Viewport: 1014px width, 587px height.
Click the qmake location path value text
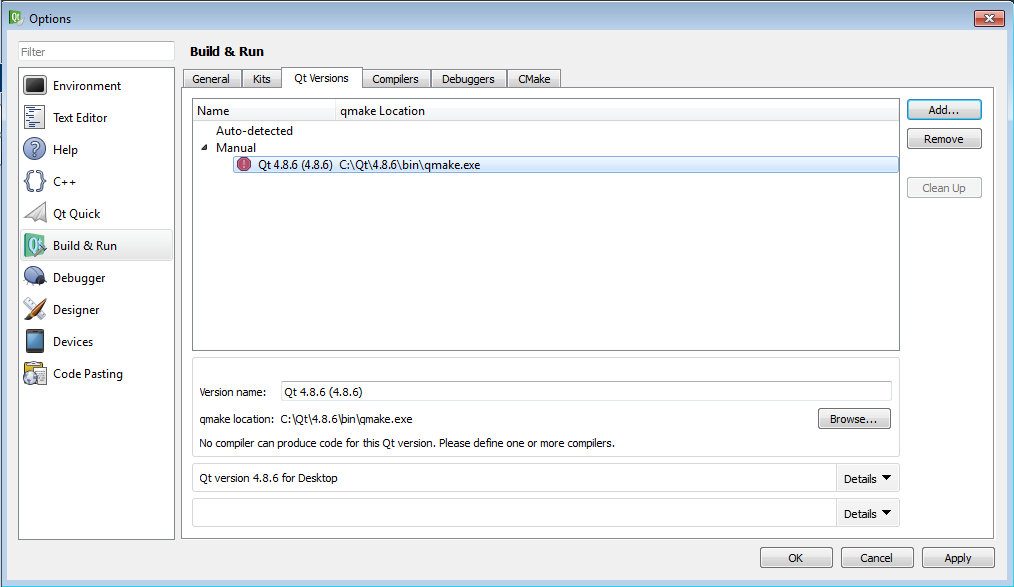347,419
